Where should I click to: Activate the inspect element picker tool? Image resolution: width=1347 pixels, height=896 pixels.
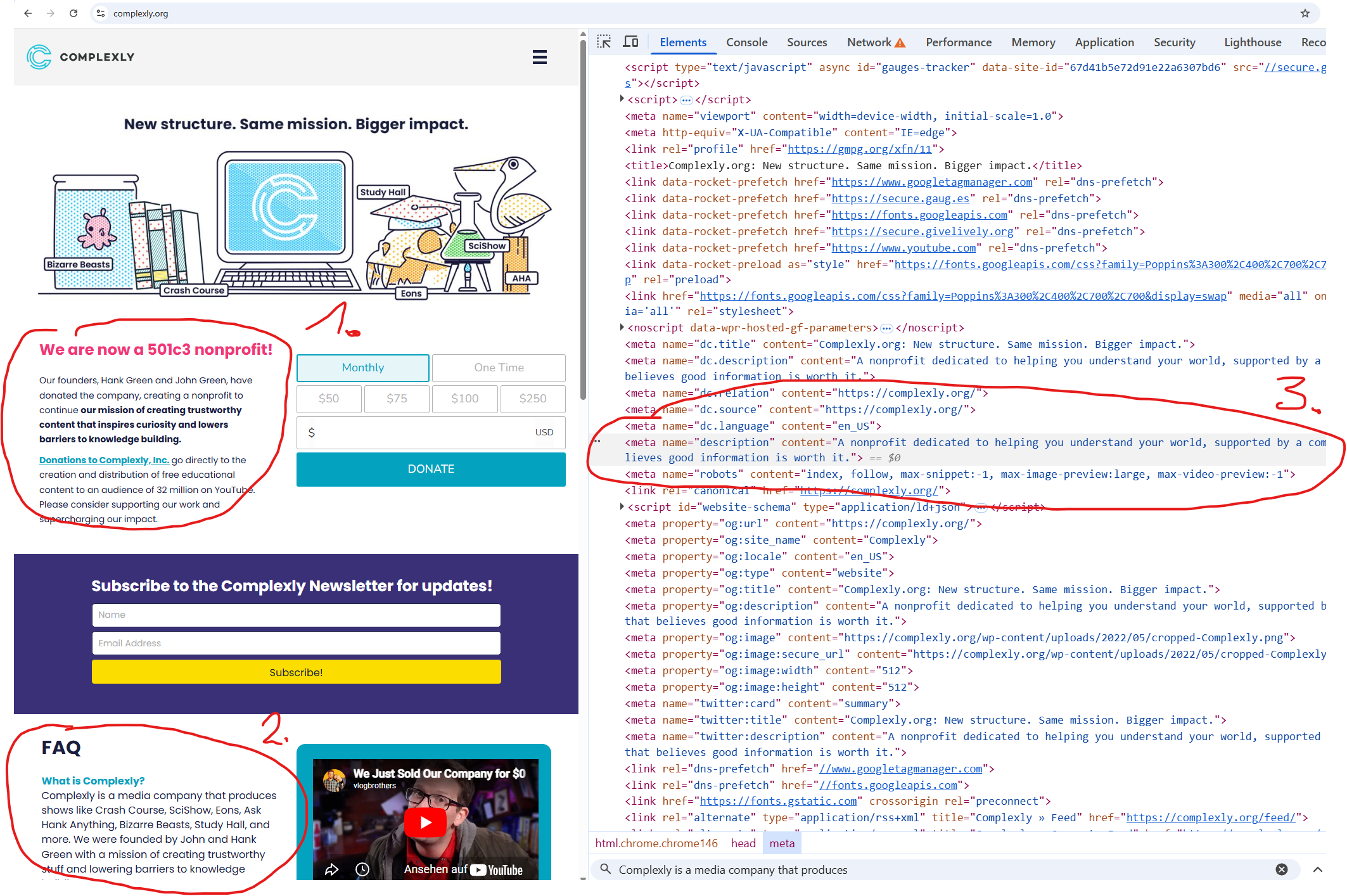tap(604, 42)
